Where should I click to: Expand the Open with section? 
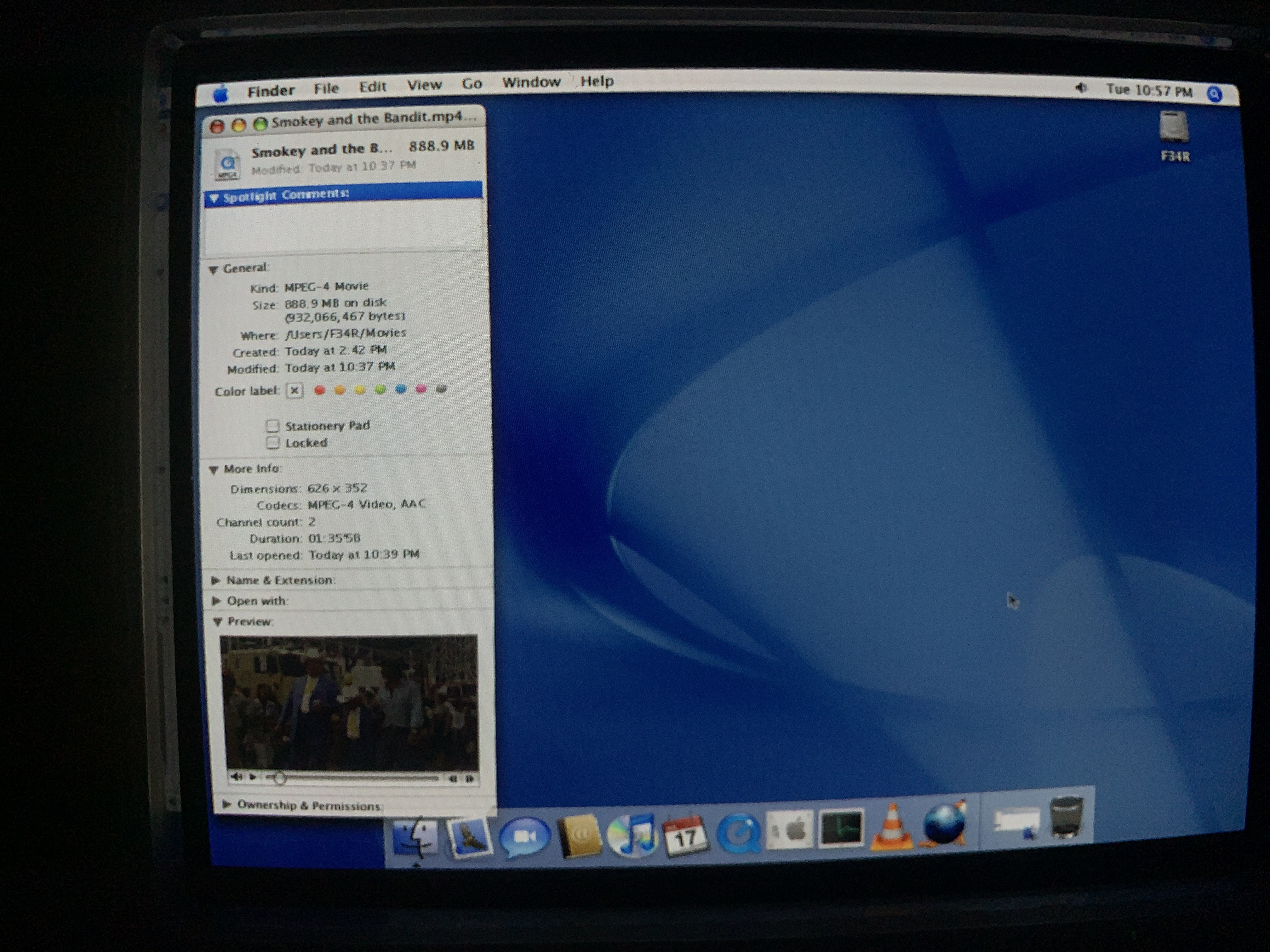(x=216, y=601)
